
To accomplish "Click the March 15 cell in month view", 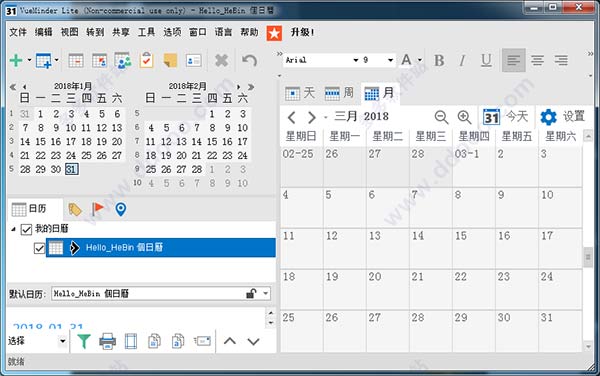I will pyautogui.click(x=473, y=248).
